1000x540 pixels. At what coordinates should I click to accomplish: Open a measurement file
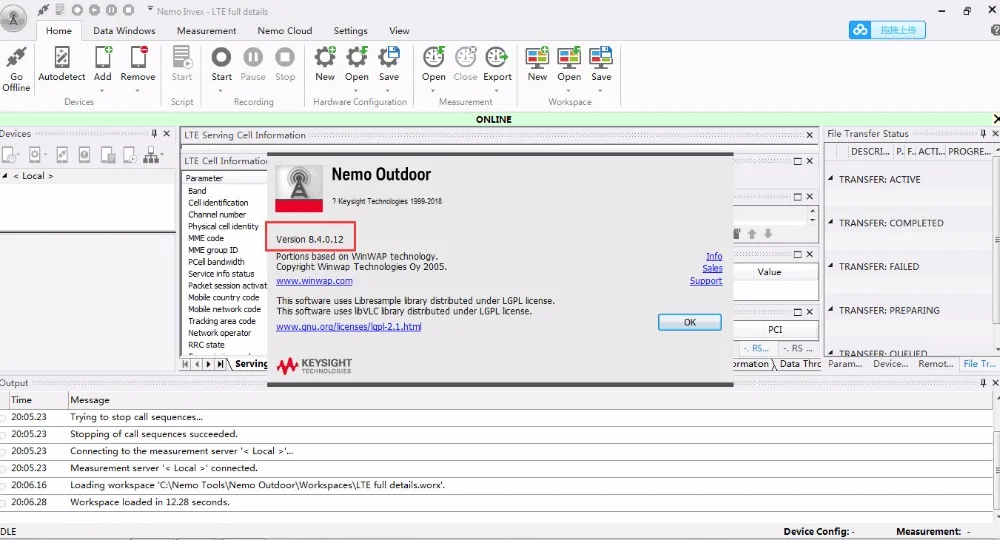(434, 57)
